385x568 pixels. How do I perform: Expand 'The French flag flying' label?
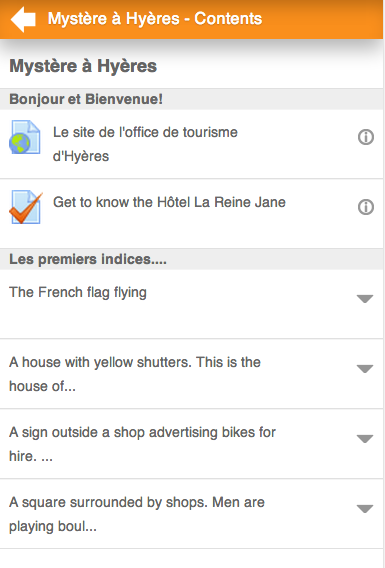pyautogui.click(x=365, y=299)
